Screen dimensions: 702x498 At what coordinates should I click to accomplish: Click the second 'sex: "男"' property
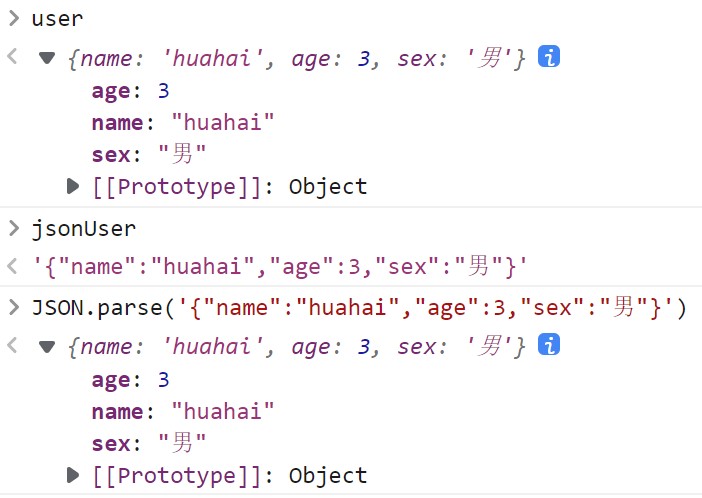click(148, 443)
